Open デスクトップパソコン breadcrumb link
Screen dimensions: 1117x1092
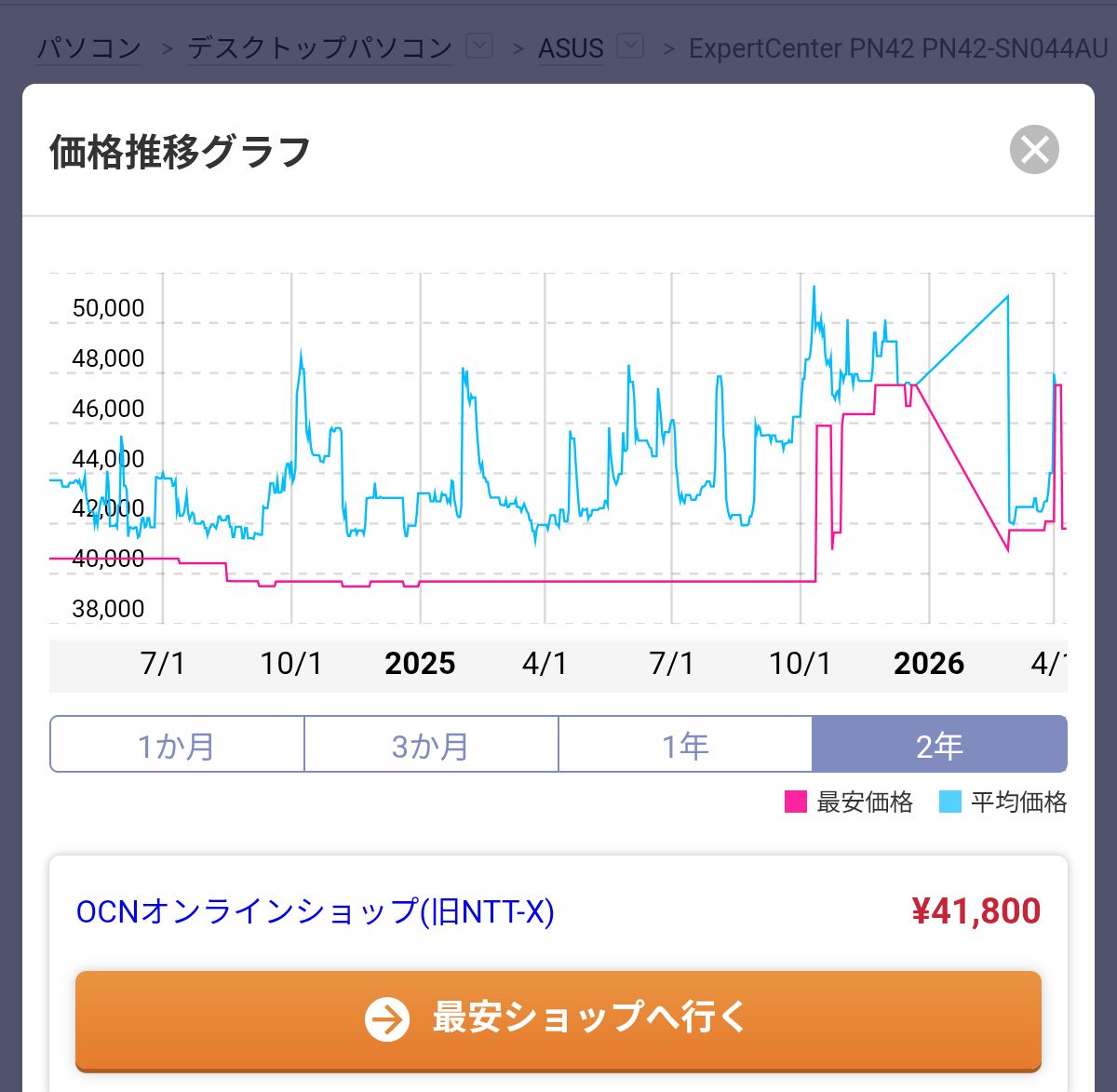click(x=320, y=47)
